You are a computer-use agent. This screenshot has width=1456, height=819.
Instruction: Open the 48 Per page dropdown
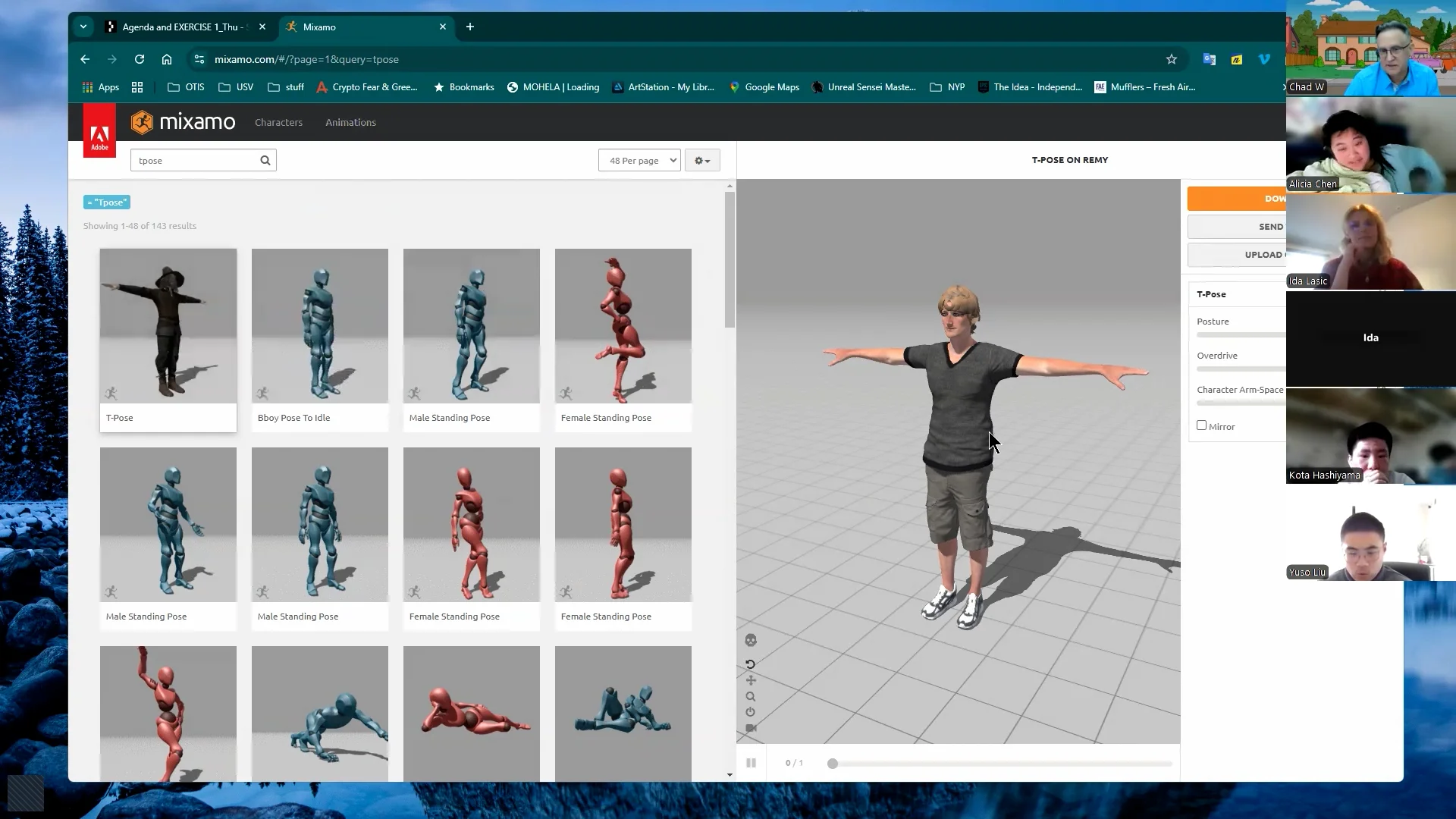point(639,160)
